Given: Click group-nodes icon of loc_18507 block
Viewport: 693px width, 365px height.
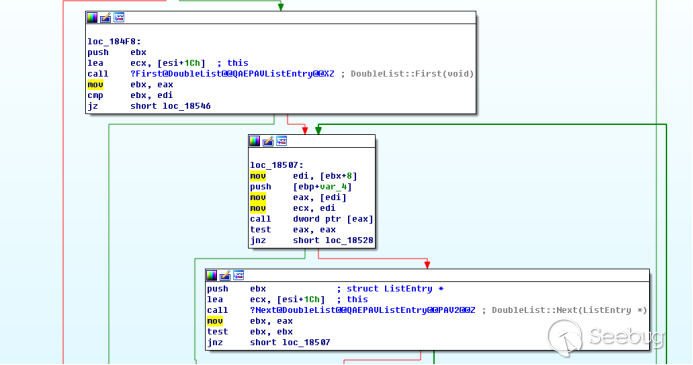Looking at the screenshot, I should (282, 141).
